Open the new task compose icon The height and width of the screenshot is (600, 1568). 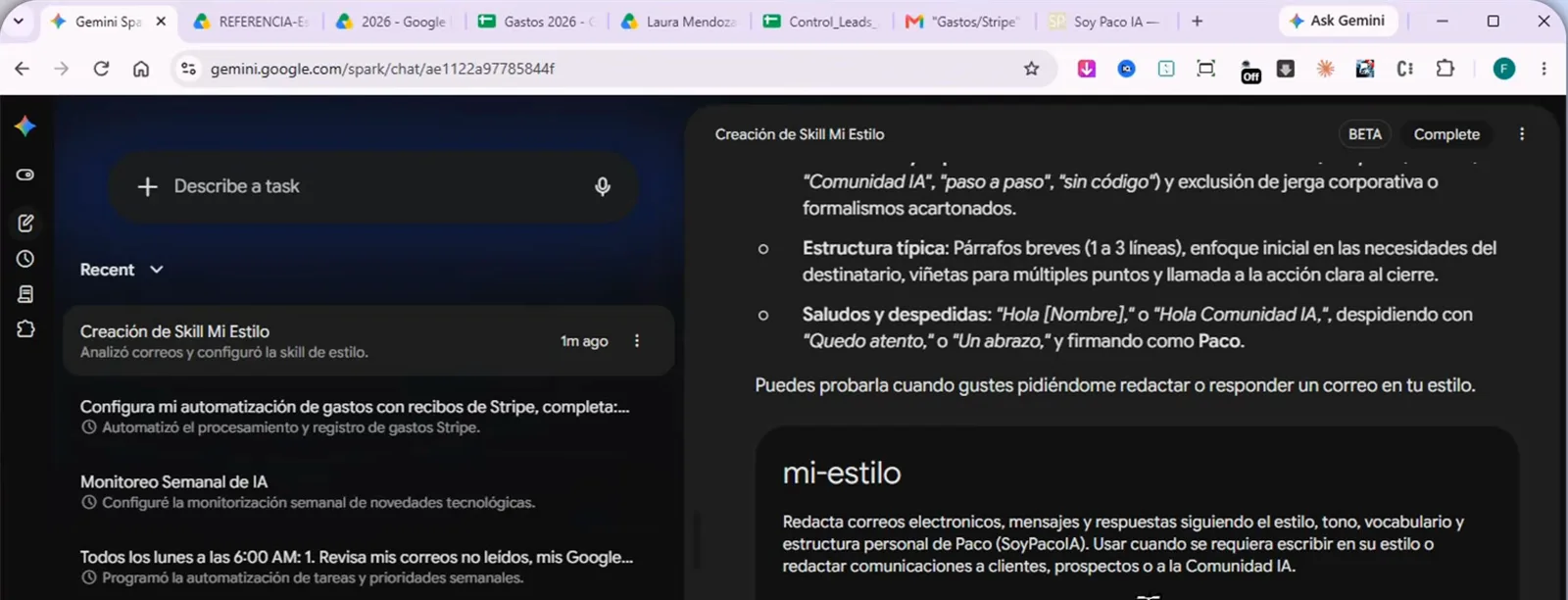[x=25, y=224]
